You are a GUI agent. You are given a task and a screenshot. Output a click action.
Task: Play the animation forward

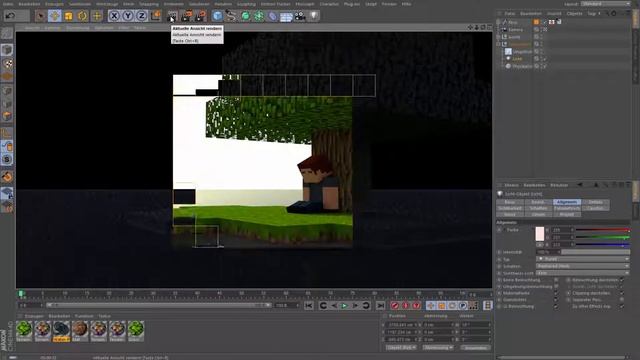tap(344, 305)
